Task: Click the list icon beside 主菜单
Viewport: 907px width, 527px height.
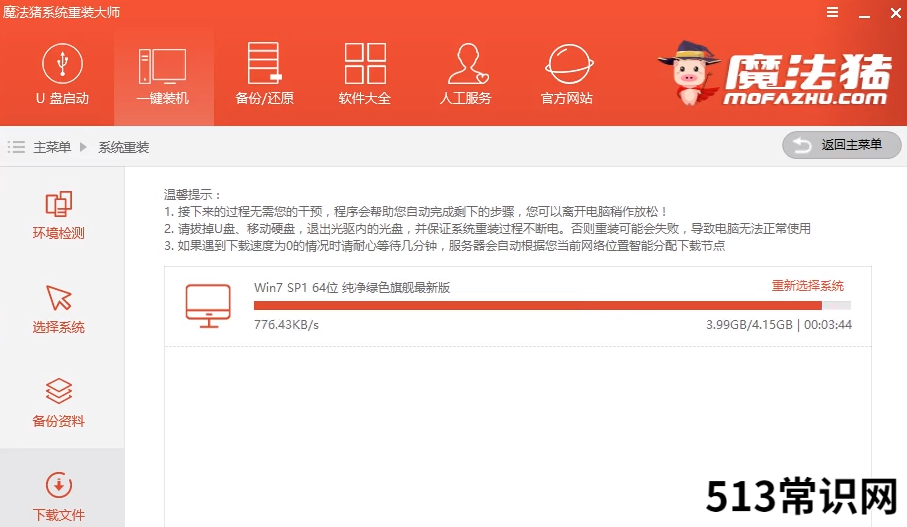Action: [x=16, y=147]
